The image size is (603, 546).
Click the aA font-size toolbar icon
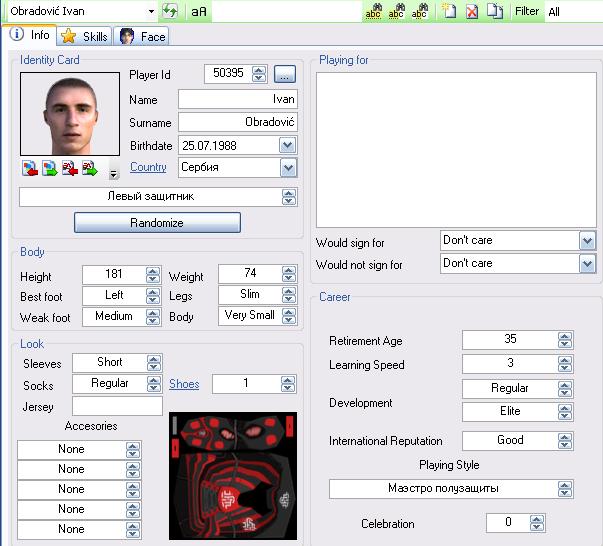coord(199,11)
